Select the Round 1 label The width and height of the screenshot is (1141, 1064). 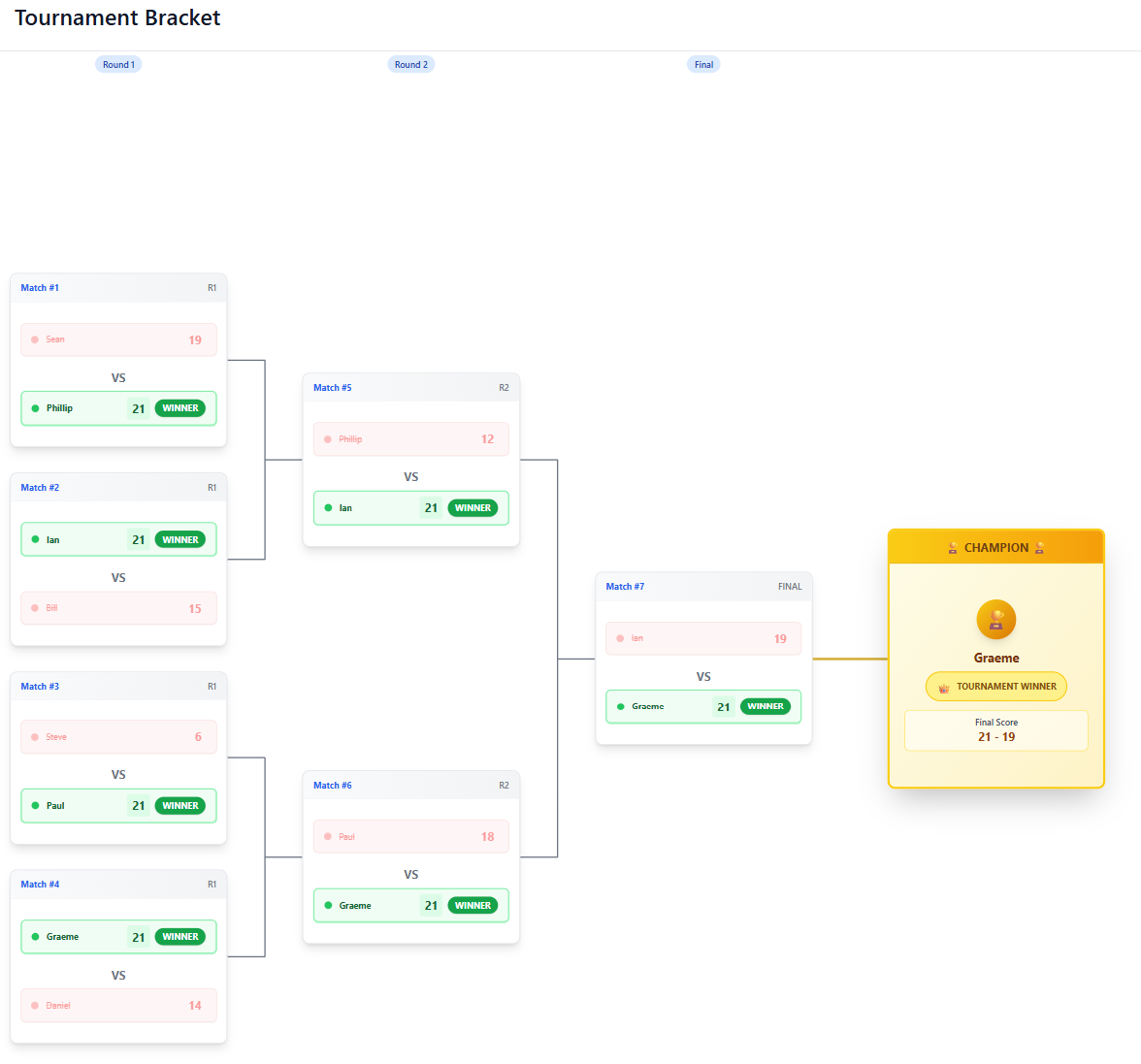point(118,65)
